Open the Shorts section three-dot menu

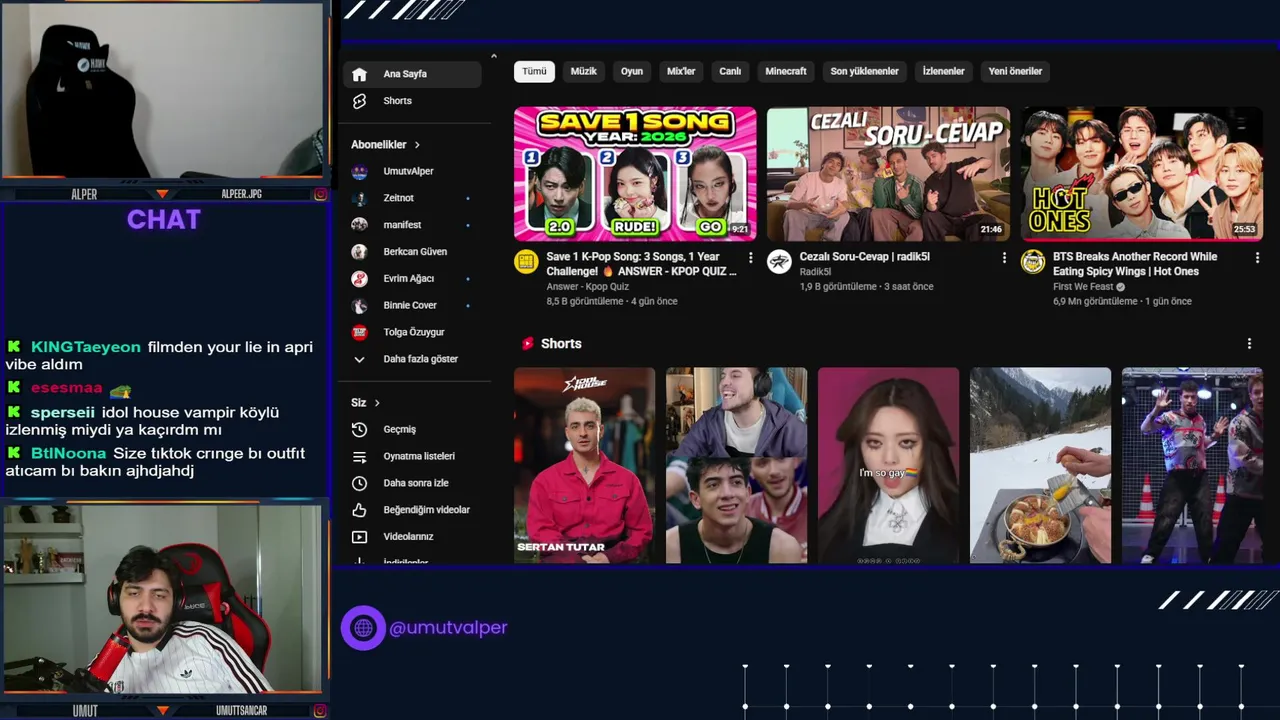click(x=1249, y=344)
